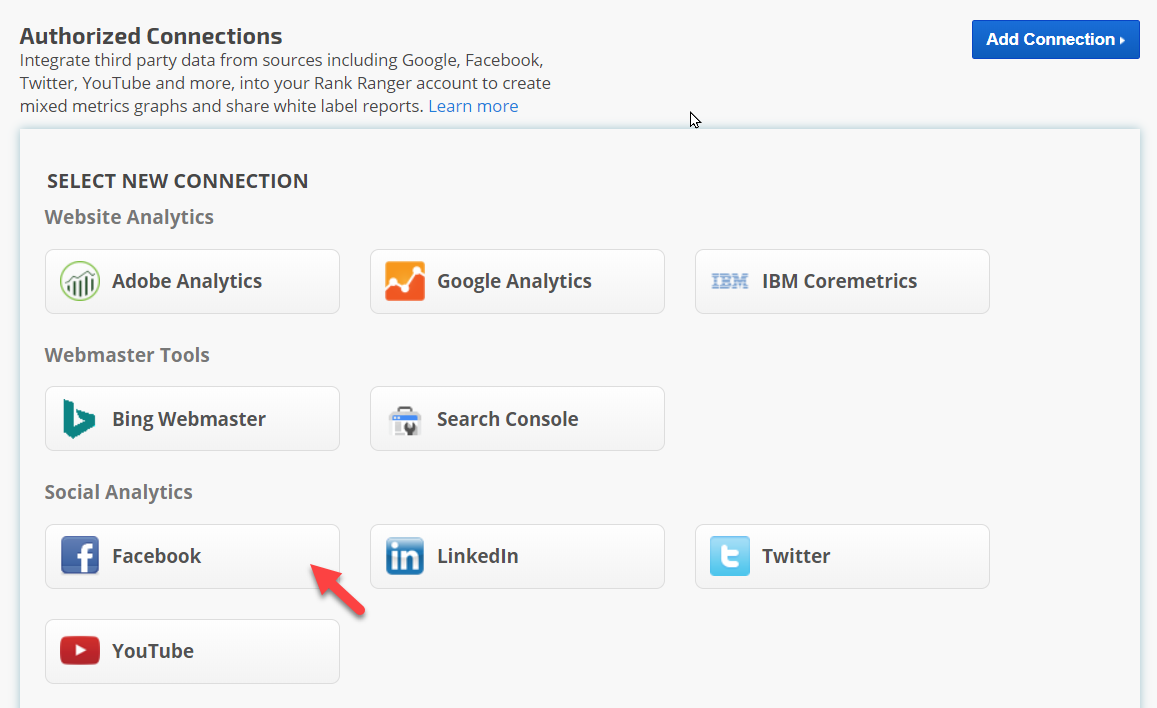Pick the YouTube connection label
Viewport: 1157px width, 708px height.
click(153, 651)
